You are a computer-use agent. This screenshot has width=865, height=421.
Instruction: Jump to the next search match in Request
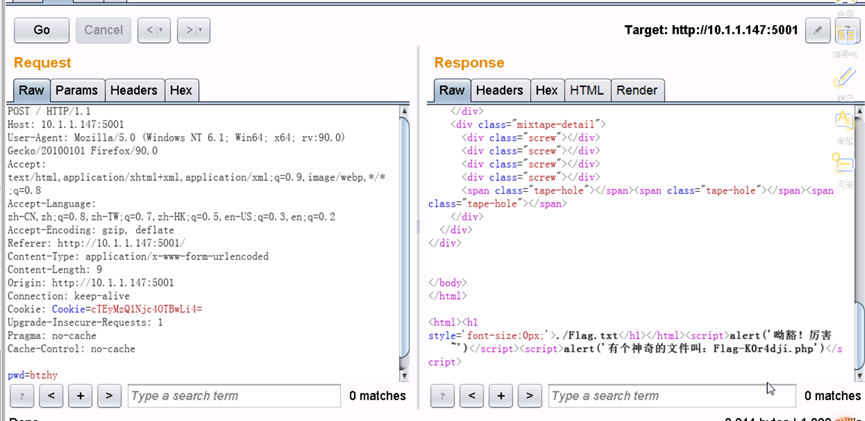(109, 396)
